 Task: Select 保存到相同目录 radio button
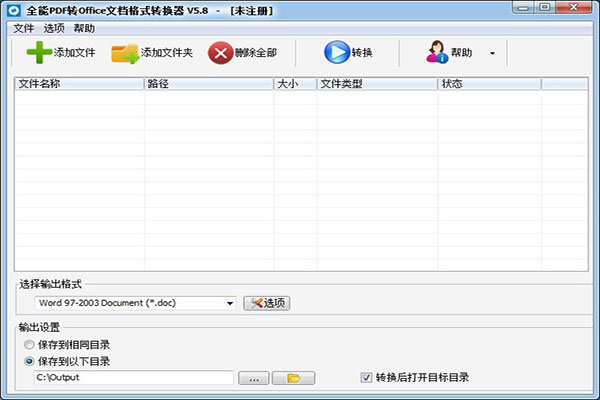[x=29, y=344]
